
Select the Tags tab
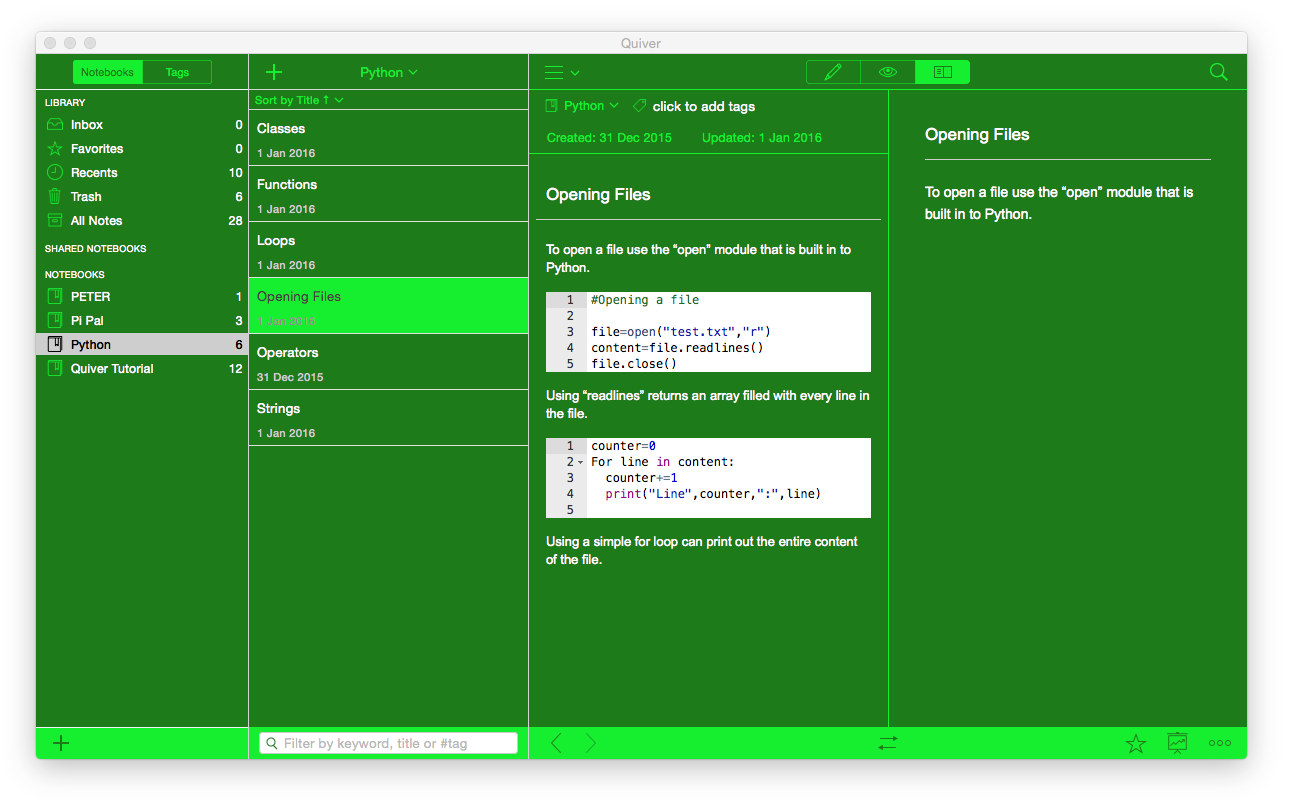click(177, 72)
